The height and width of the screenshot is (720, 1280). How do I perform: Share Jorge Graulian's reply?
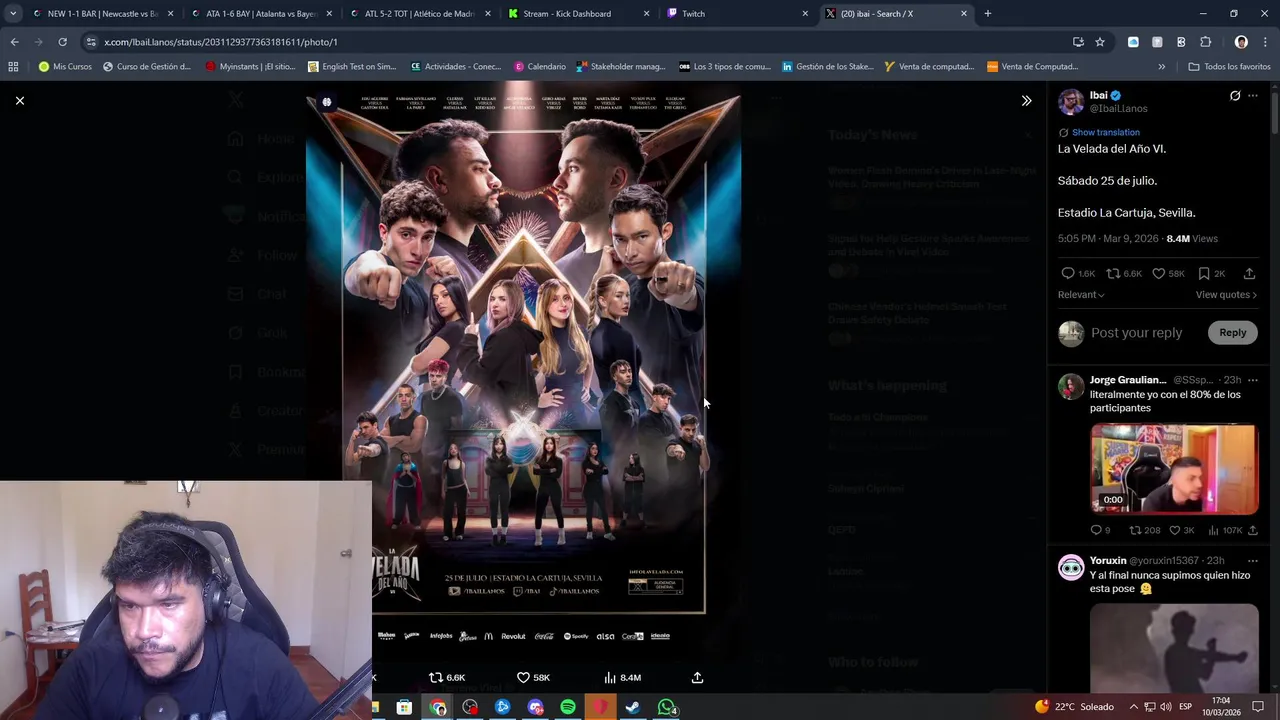(x=1251, y=531)
